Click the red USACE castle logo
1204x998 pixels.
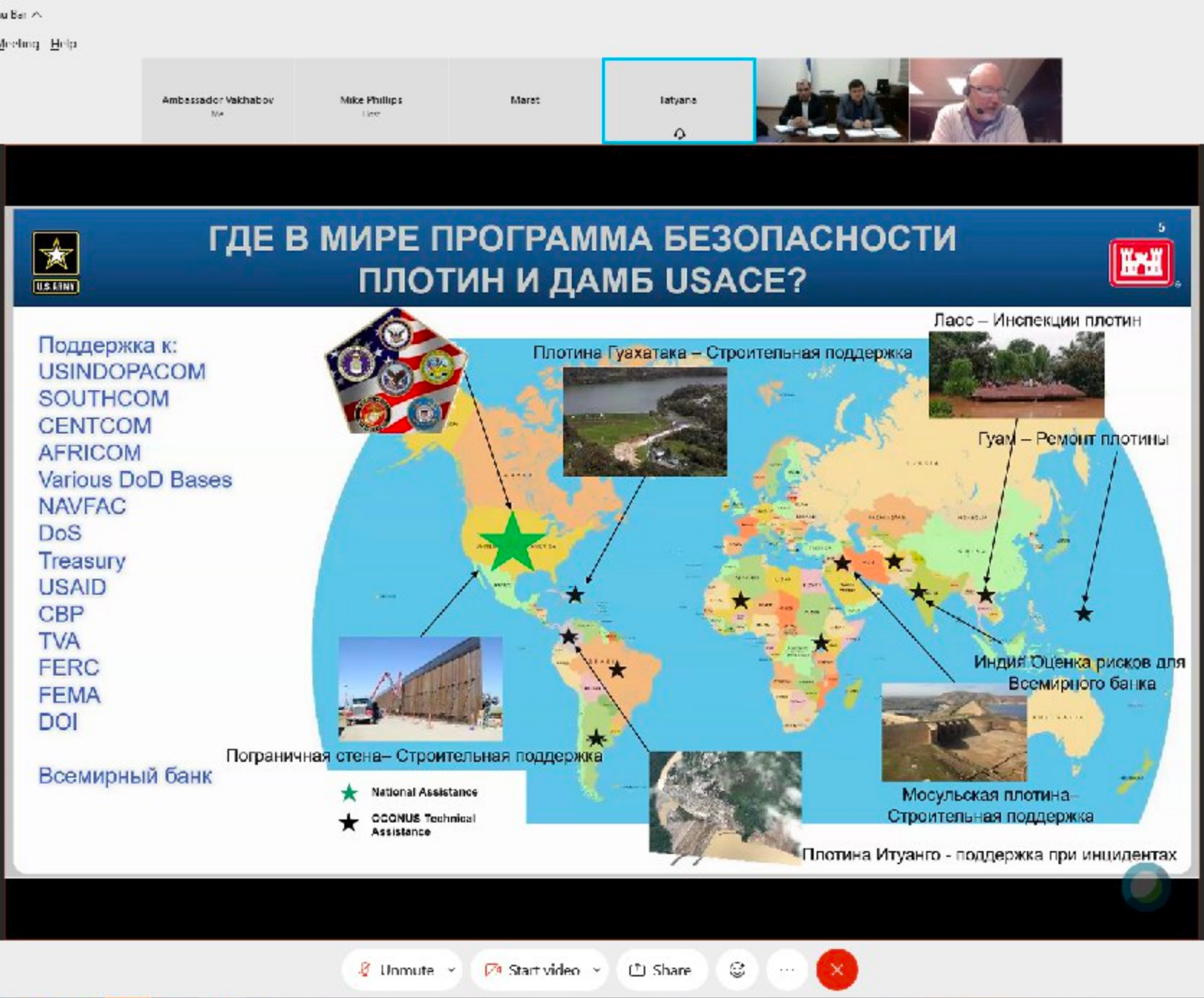pyautogui.click(x=1141, y=262)
